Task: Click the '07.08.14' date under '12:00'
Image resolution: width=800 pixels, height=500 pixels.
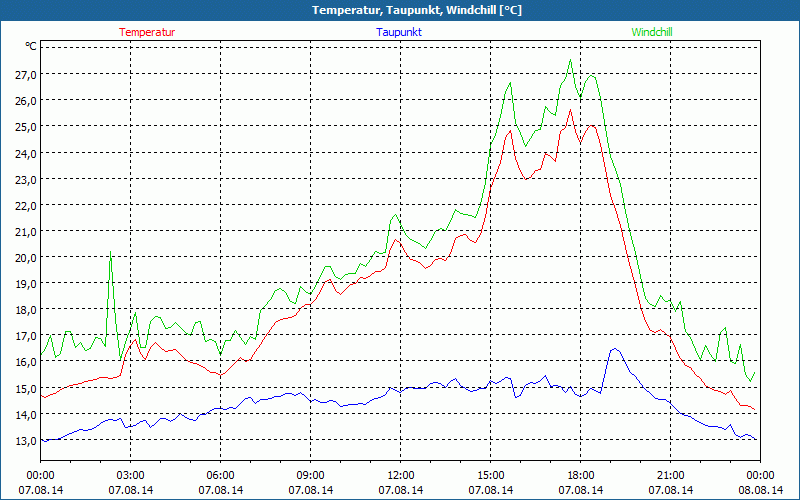Action: (x=401, y=490)
